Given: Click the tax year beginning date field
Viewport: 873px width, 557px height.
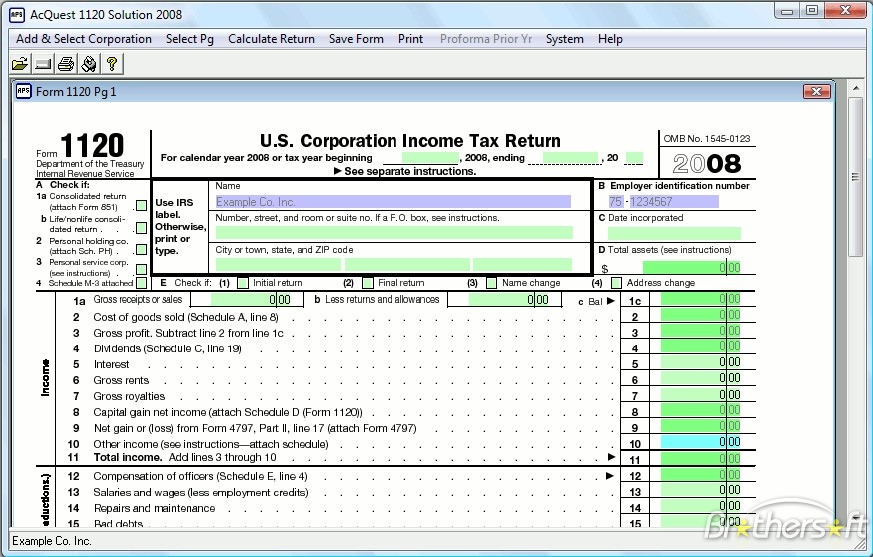Looking at the screenshot, I should (430, 158).
